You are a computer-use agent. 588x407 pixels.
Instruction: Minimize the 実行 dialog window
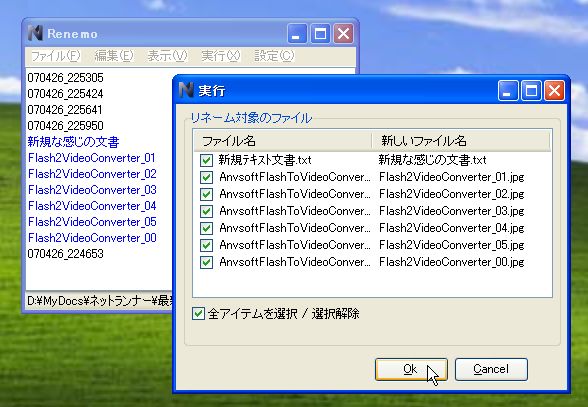[x=508, y=90]
